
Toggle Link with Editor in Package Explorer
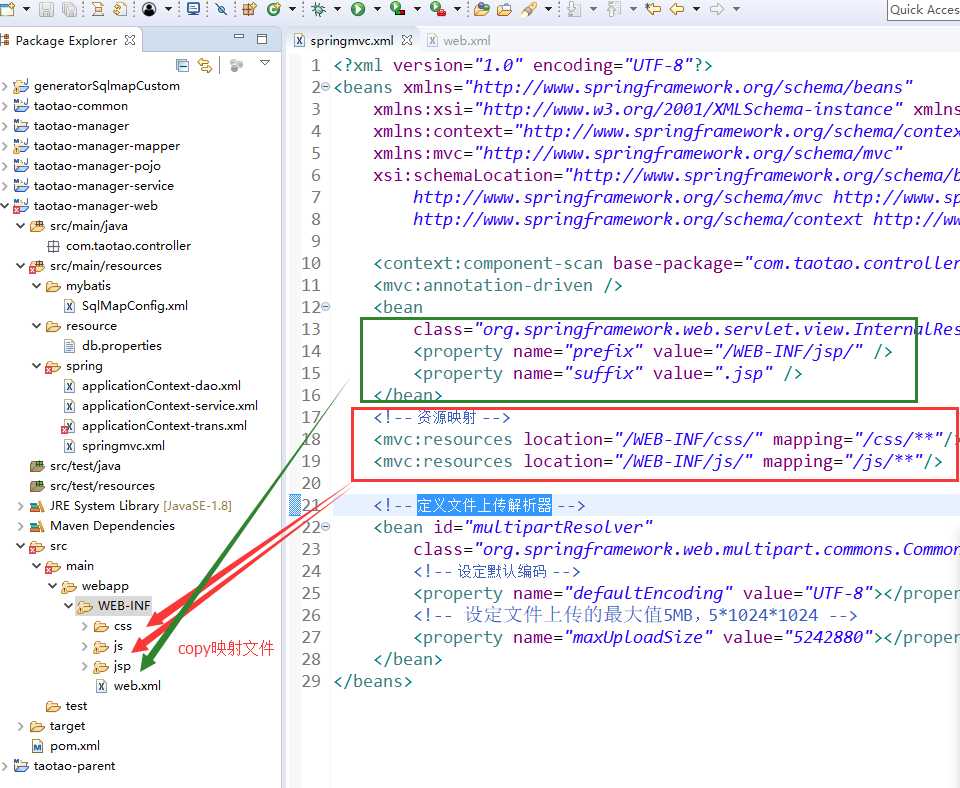click(205, 65)
